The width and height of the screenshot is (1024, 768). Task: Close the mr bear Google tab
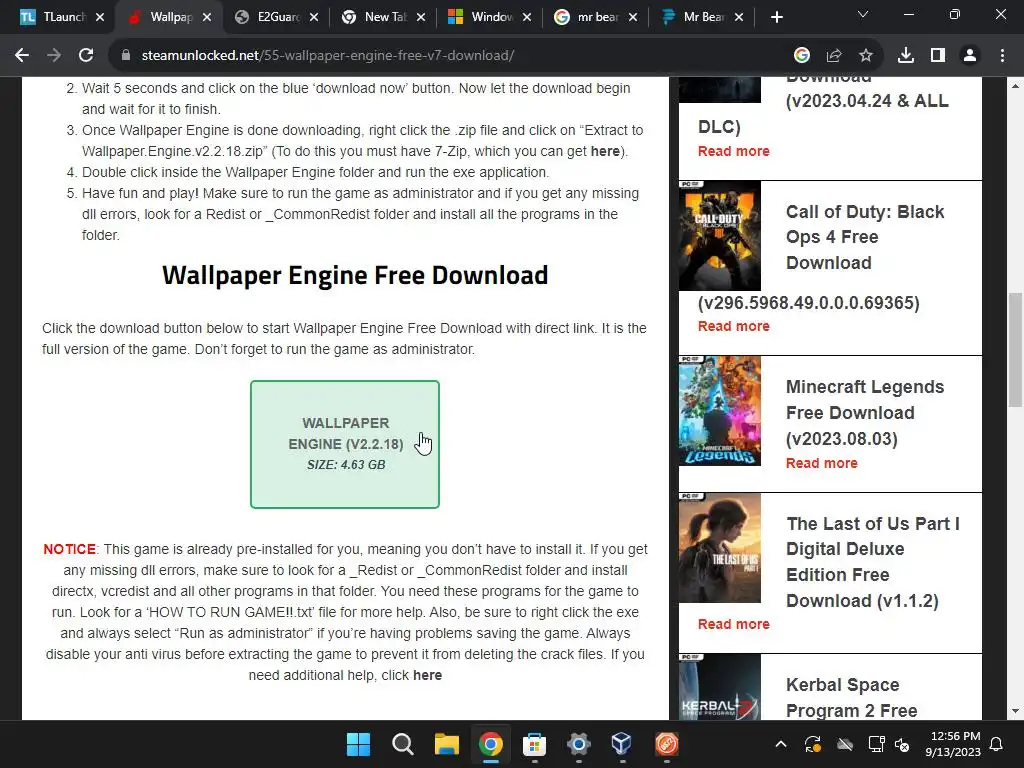[x=633, y=18]
